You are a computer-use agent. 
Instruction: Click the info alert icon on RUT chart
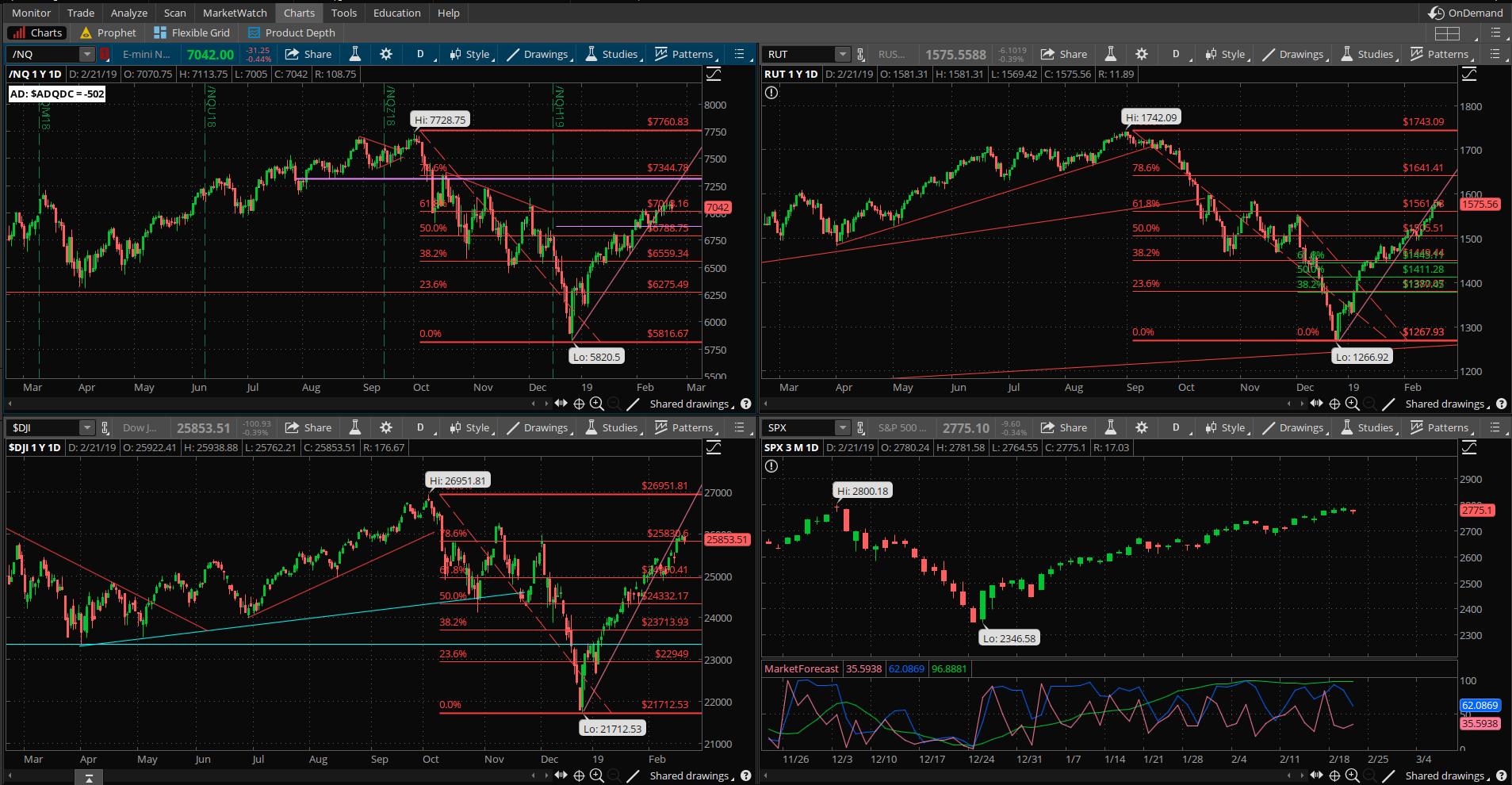(771, 93)
